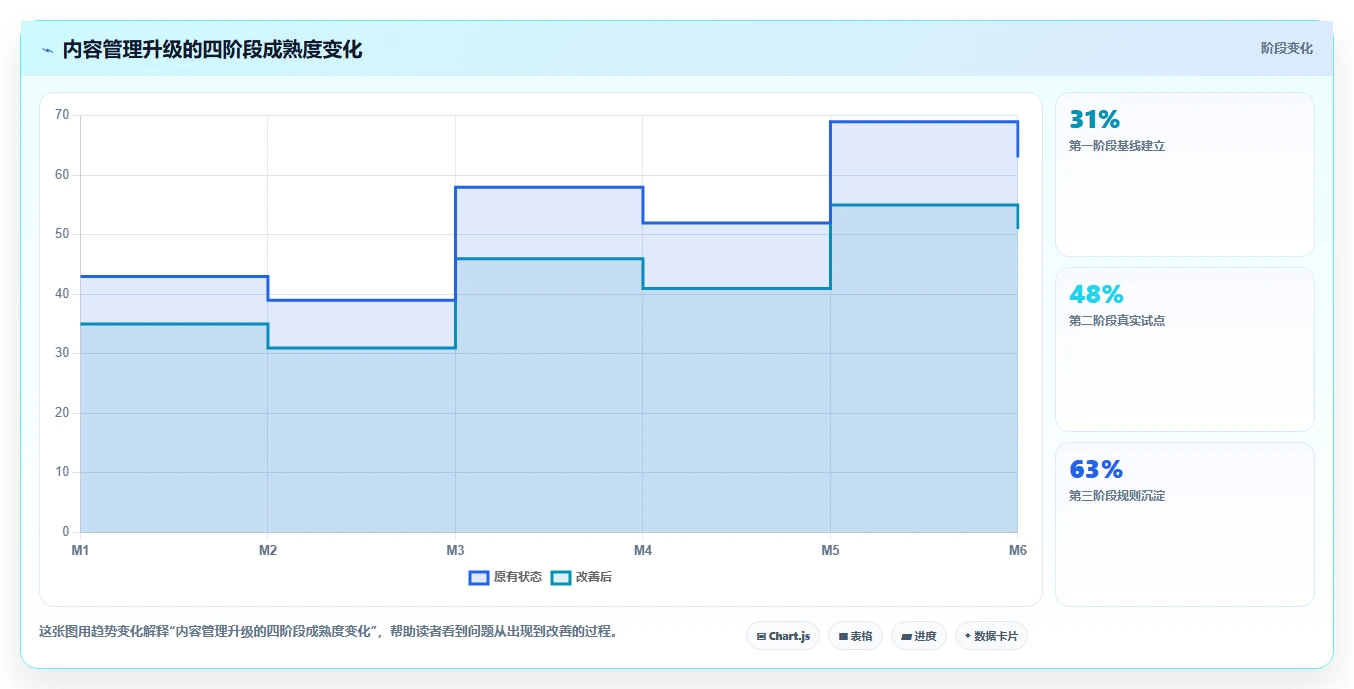
Task: Click the M6 x-axis label
Action: [1017, 550]
